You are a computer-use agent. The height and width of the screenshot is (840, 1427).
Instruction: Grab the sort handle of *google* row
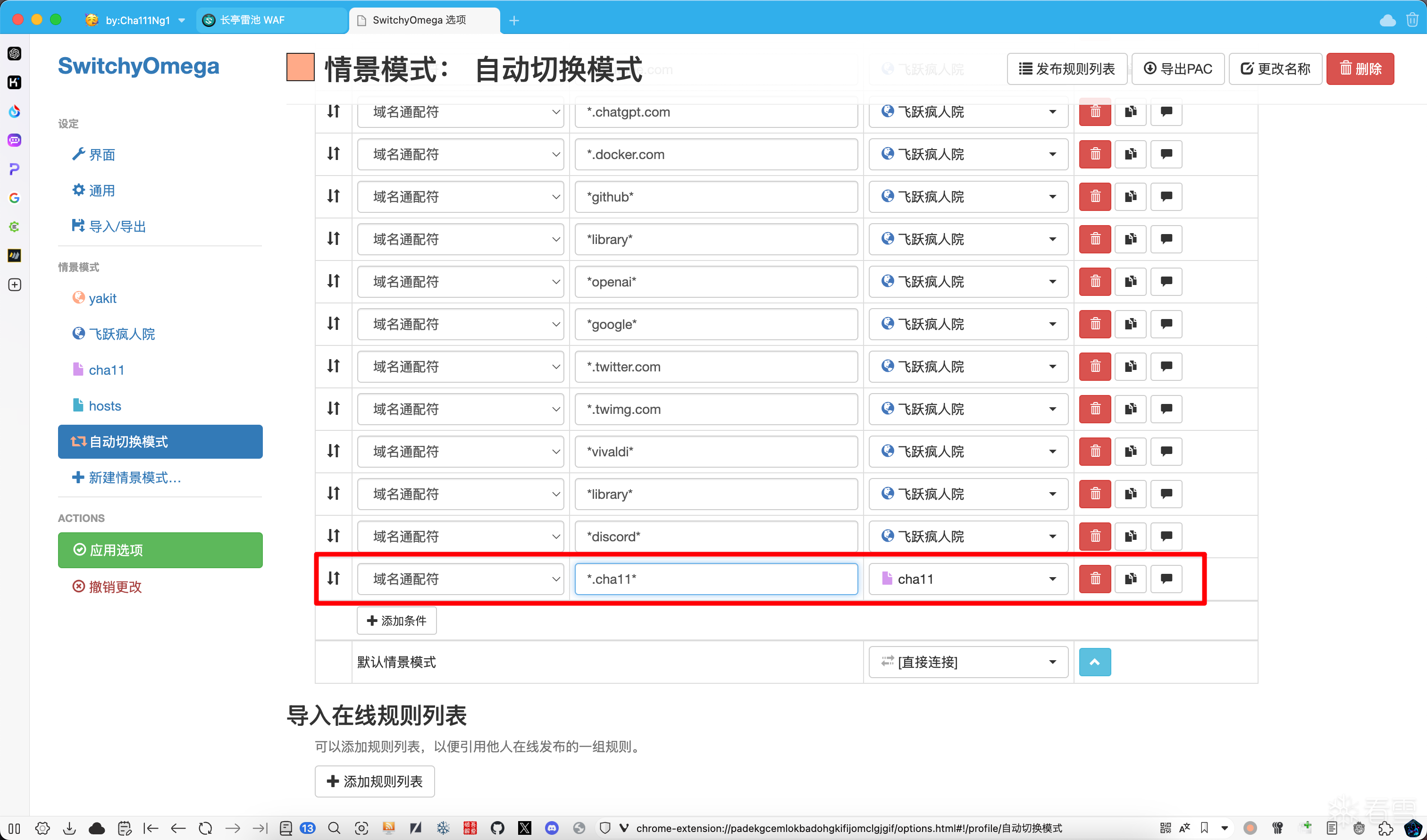coord(334,324)
